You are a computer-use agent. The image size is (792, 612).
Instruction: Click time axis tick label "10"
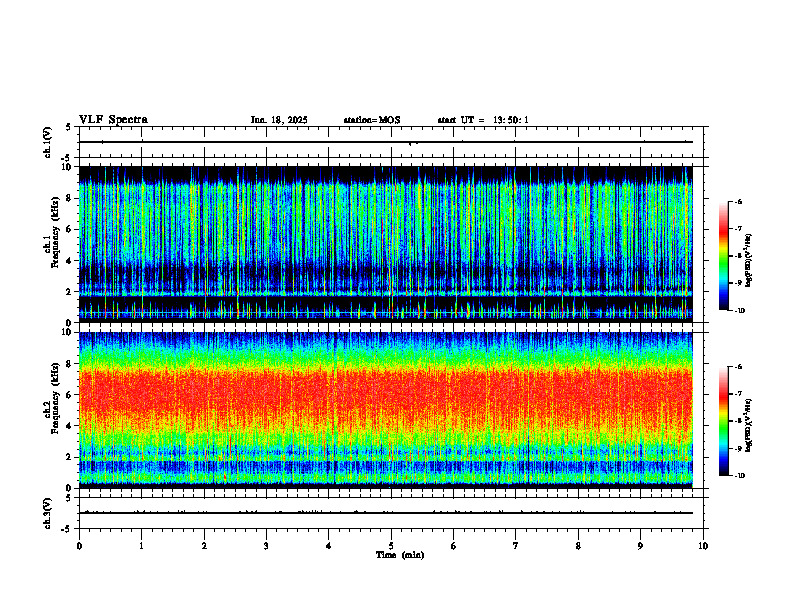[703, 546]
